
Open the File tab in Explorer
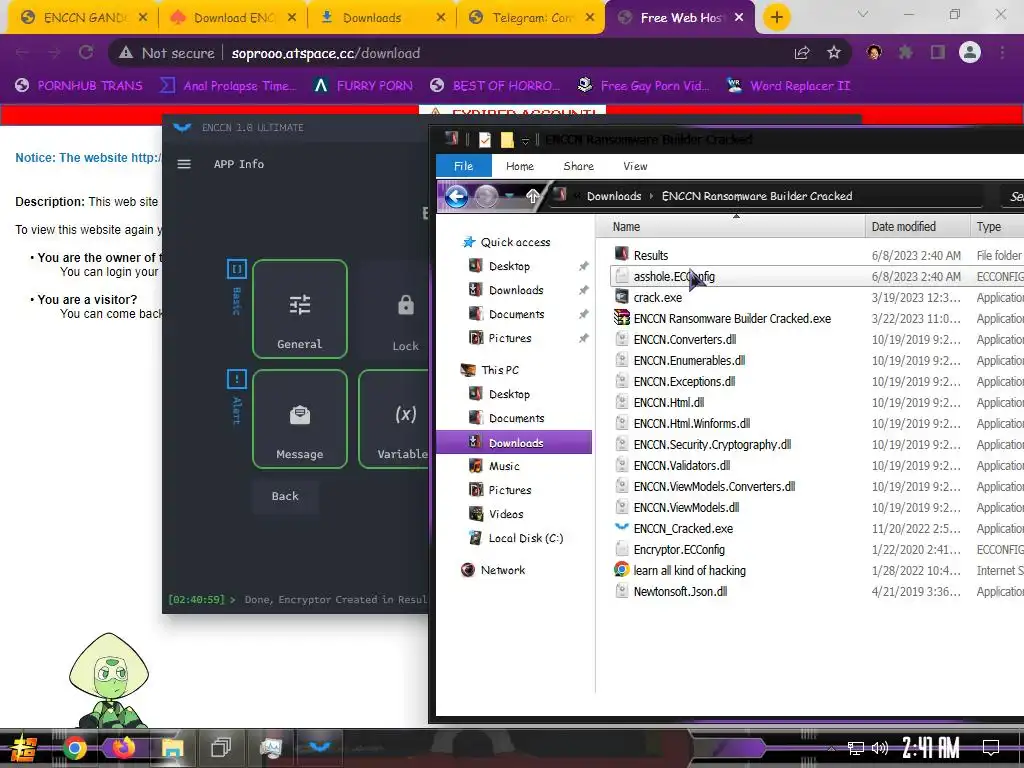pyautogui.click(x=464, y=166)
